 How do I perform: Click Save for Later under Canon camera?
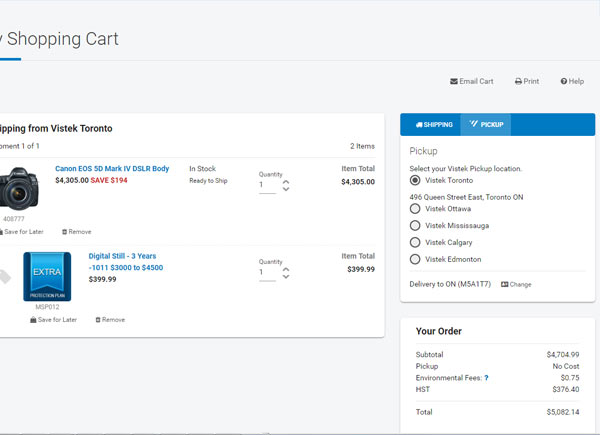click(22, 232)
